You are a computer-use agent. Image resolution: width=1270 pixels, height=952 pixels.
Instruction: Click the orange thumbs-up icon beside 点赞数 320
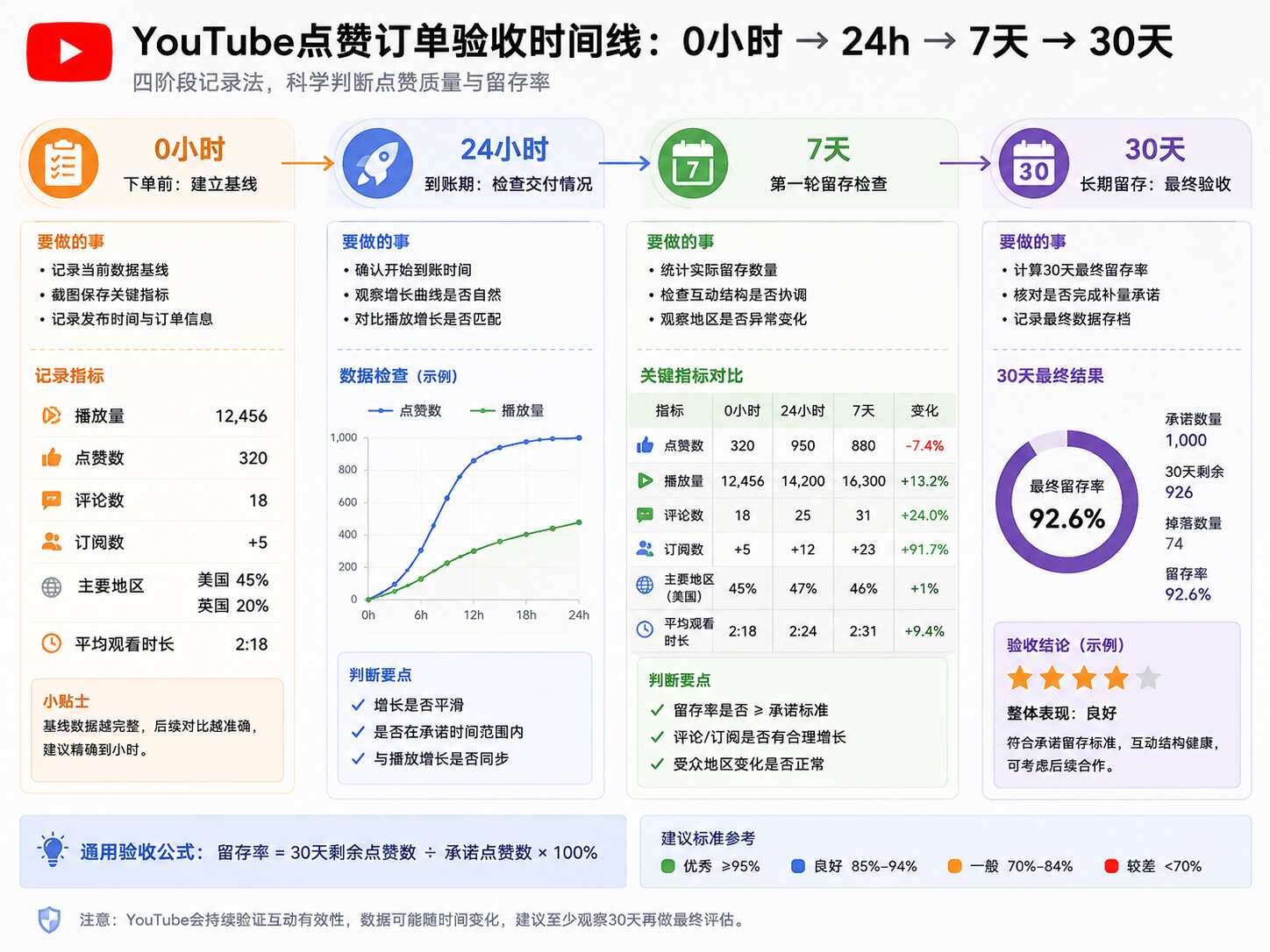tap(52, 458)
